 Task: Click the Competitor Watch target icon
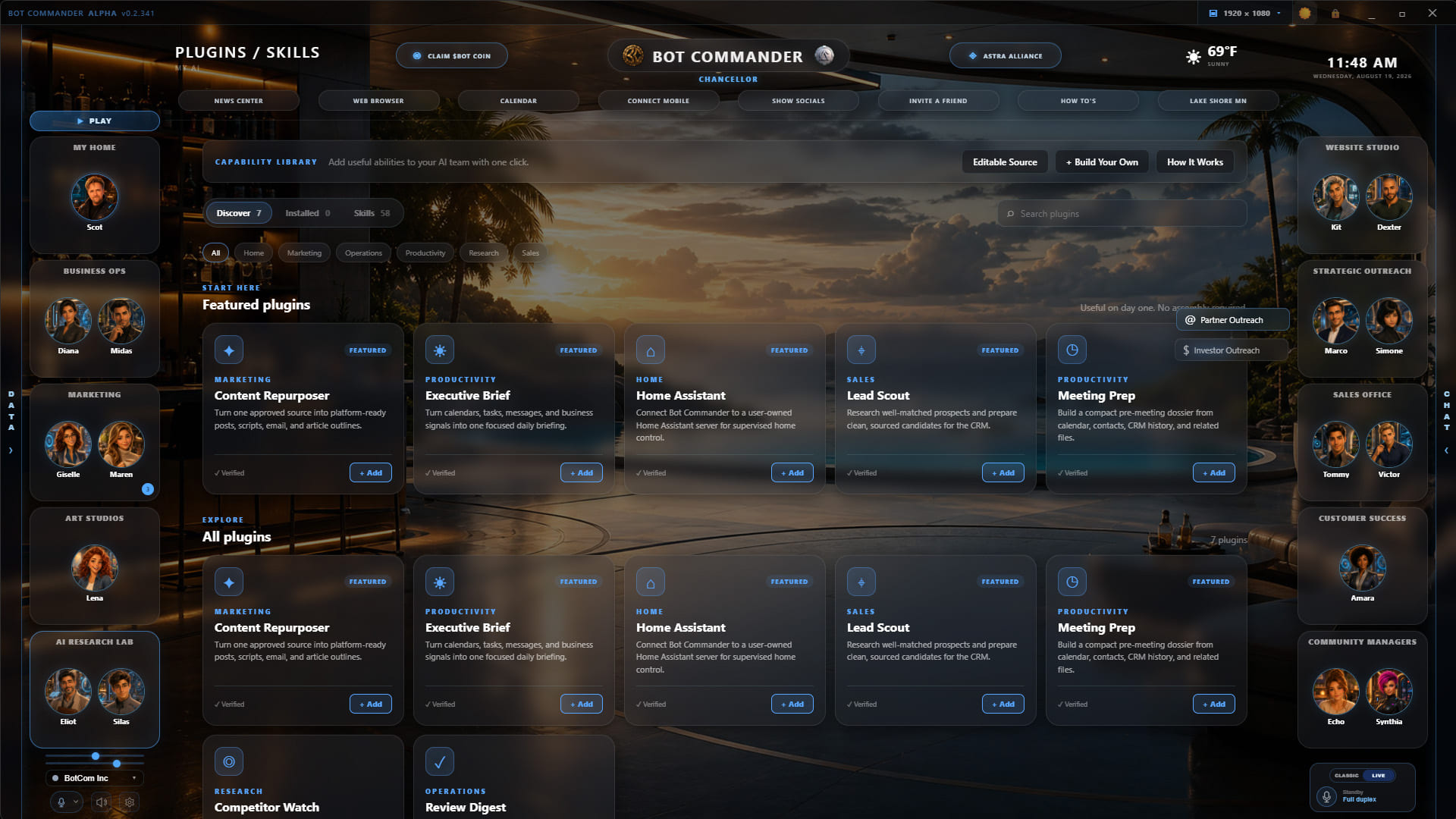click(229, 761)
